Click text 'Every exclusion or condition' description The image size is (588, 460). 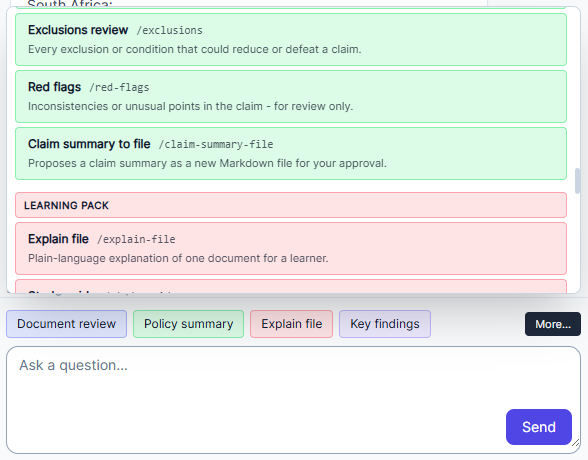point(195,49)
